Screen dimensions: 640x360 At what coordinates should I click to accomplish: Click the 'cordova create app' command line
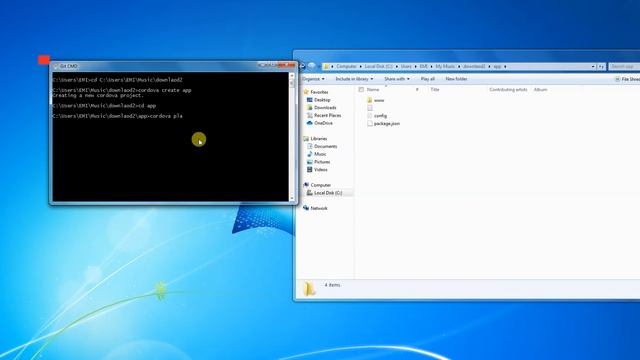click(x=122, y=90)
